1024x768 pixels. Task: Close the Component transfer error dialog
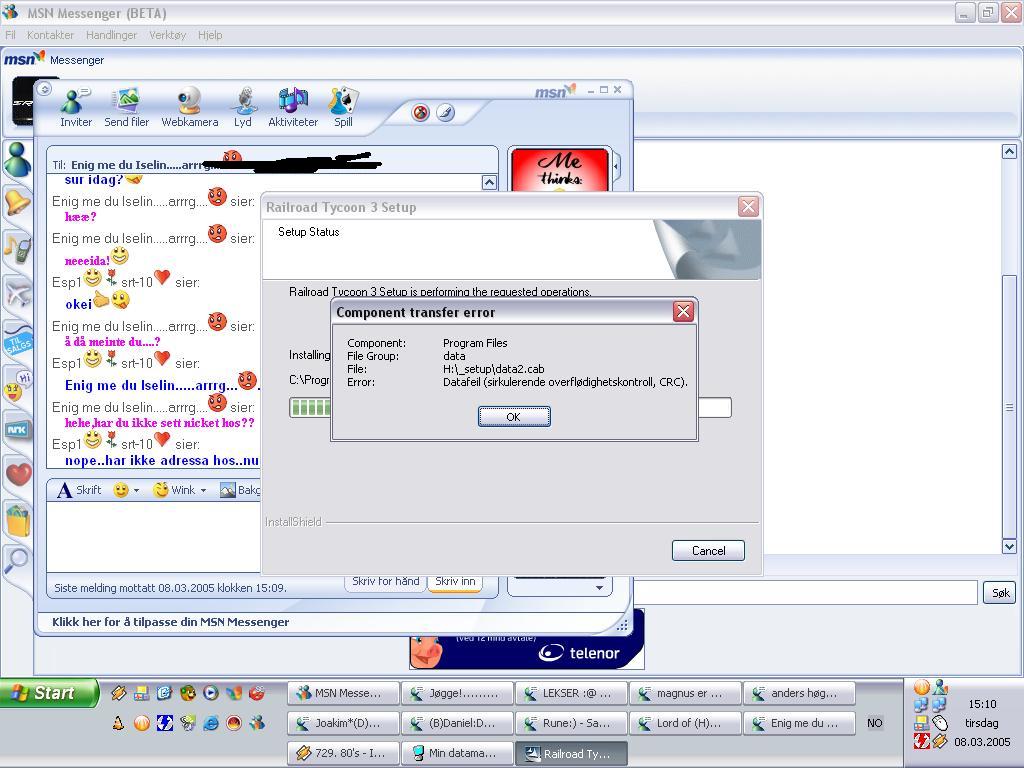(x=683, y=312)
